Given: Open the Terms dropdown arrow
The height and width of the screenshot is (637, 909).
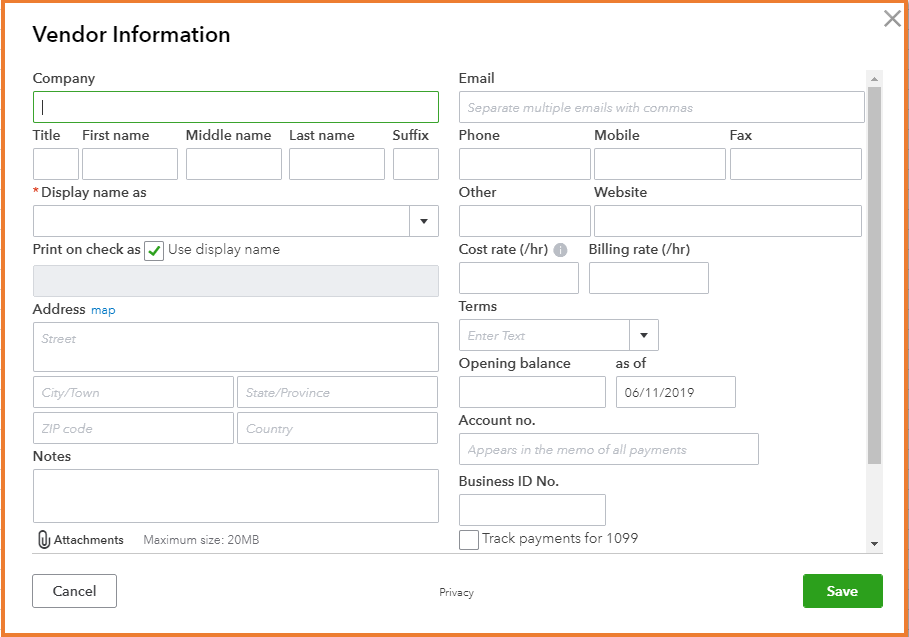Looking at the screenshot, I should click(643, 335).
